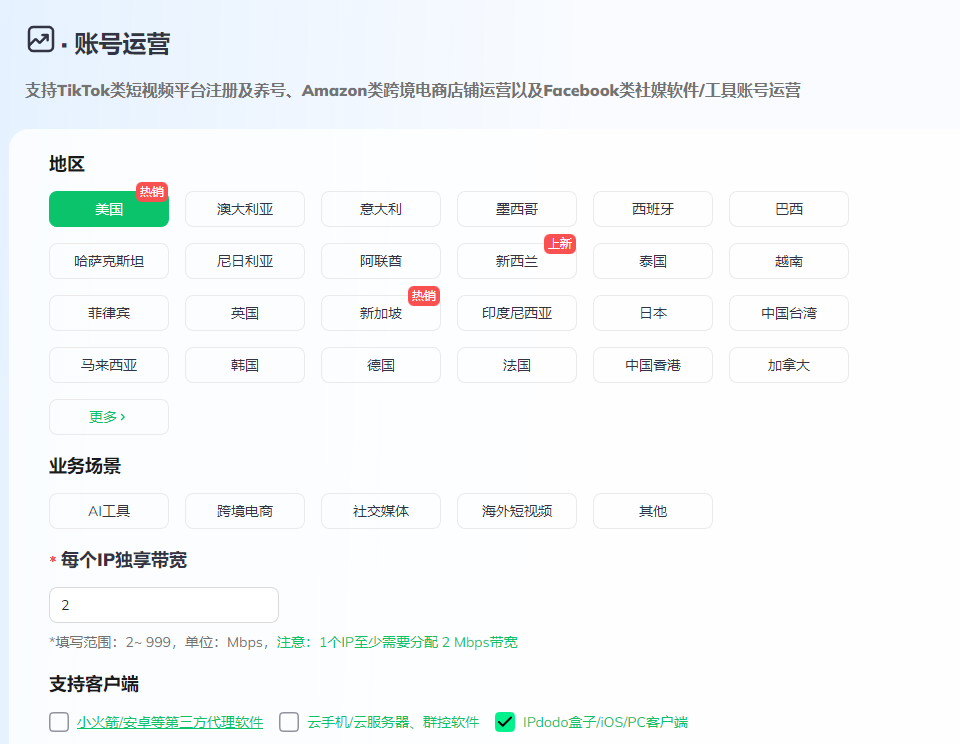Image resolution: width=960 pixels, height=744 pixels.
Task: Choose 中国香港 region
Action: 653,365
